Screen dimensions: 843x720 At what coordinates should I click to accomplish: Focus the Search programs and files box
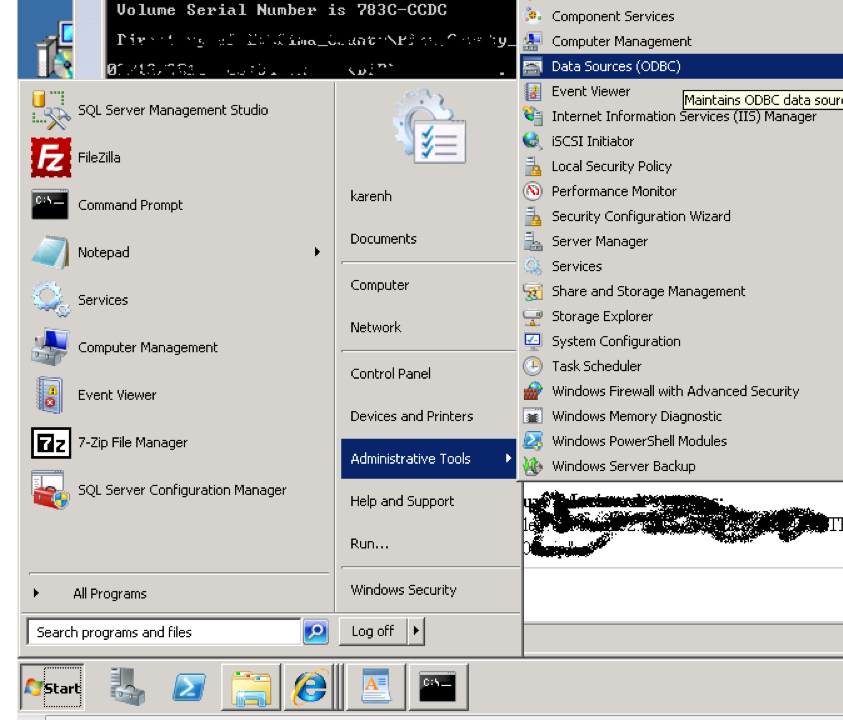point(163,632)
